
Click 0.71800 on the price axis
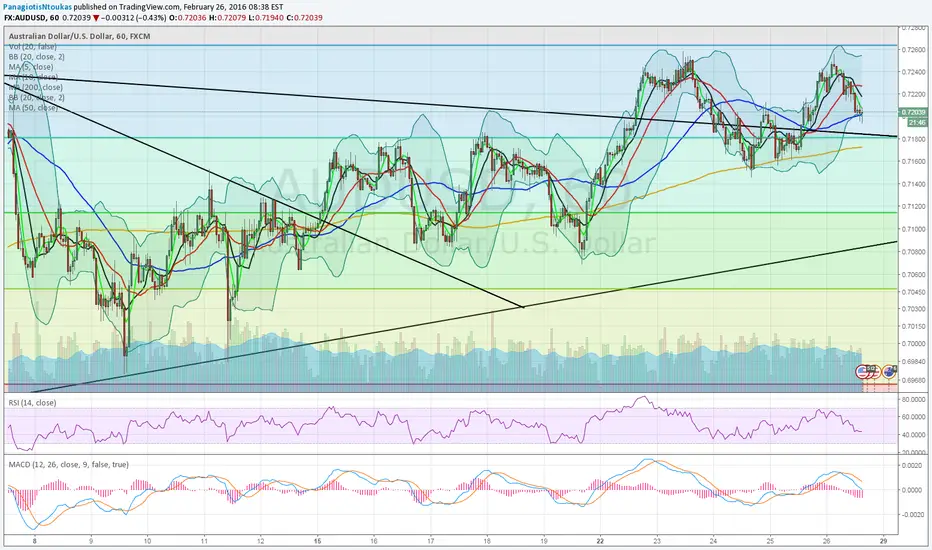[914, 139]
